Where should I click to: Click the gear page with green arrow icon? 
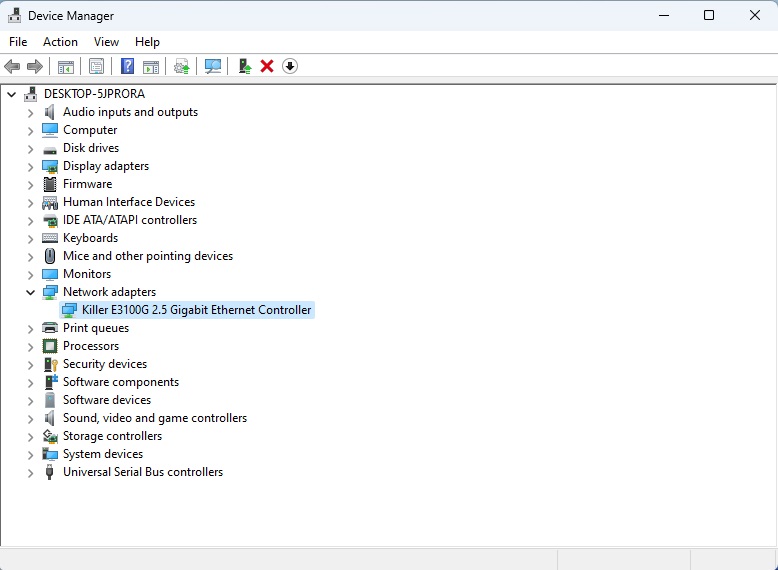click(181, 66)
